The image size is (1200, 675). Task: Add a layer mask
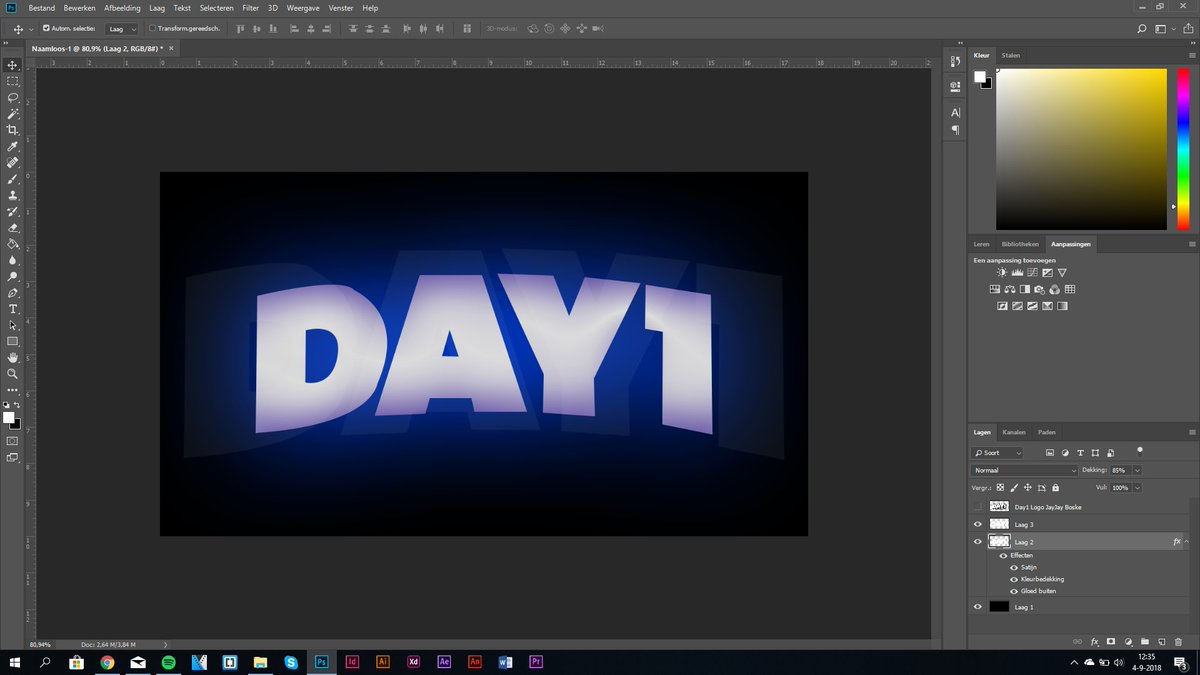1111,641
